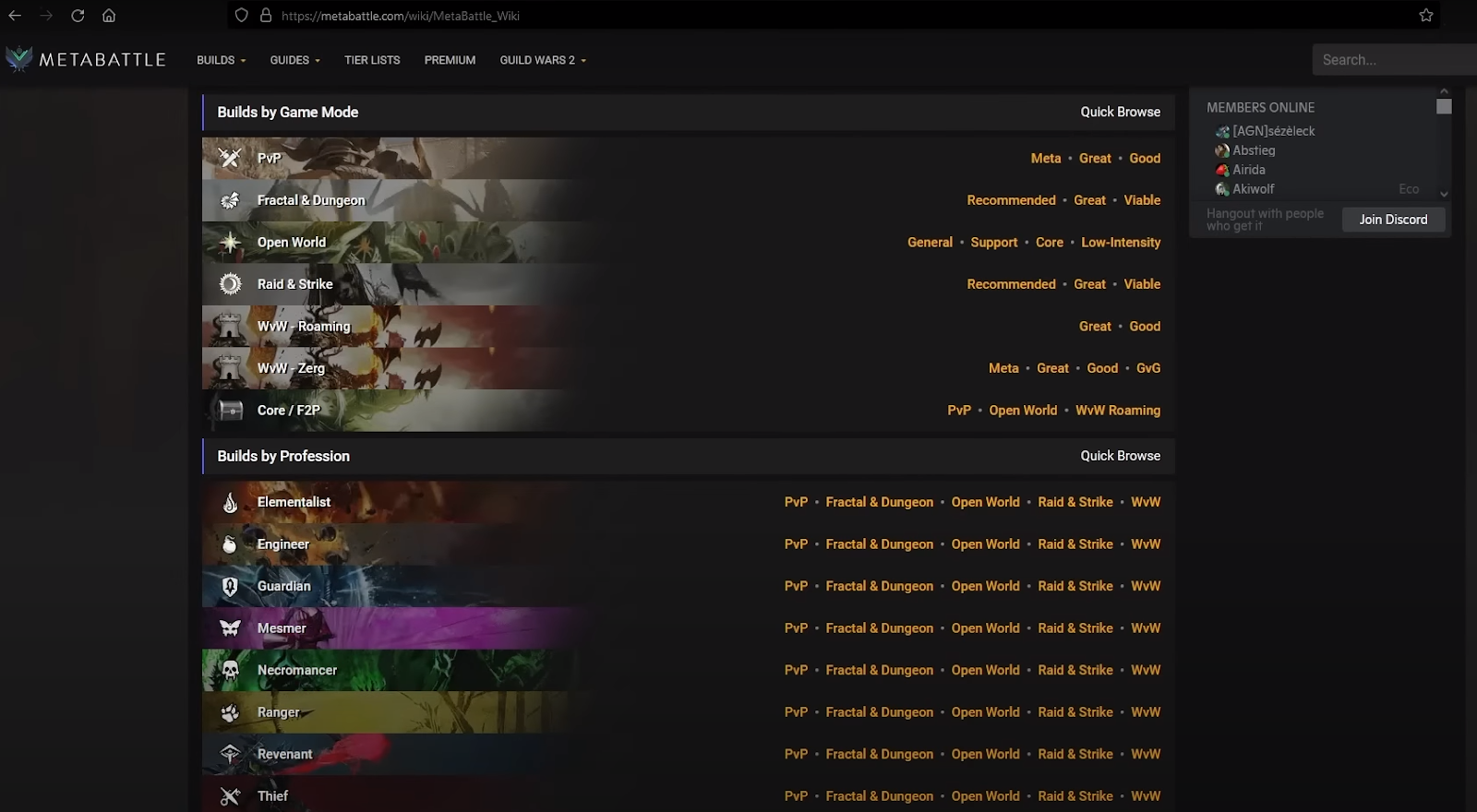Click Quick Browse in Builds by Profession
Screen dimensions: 1477x812
[1121, 456]
